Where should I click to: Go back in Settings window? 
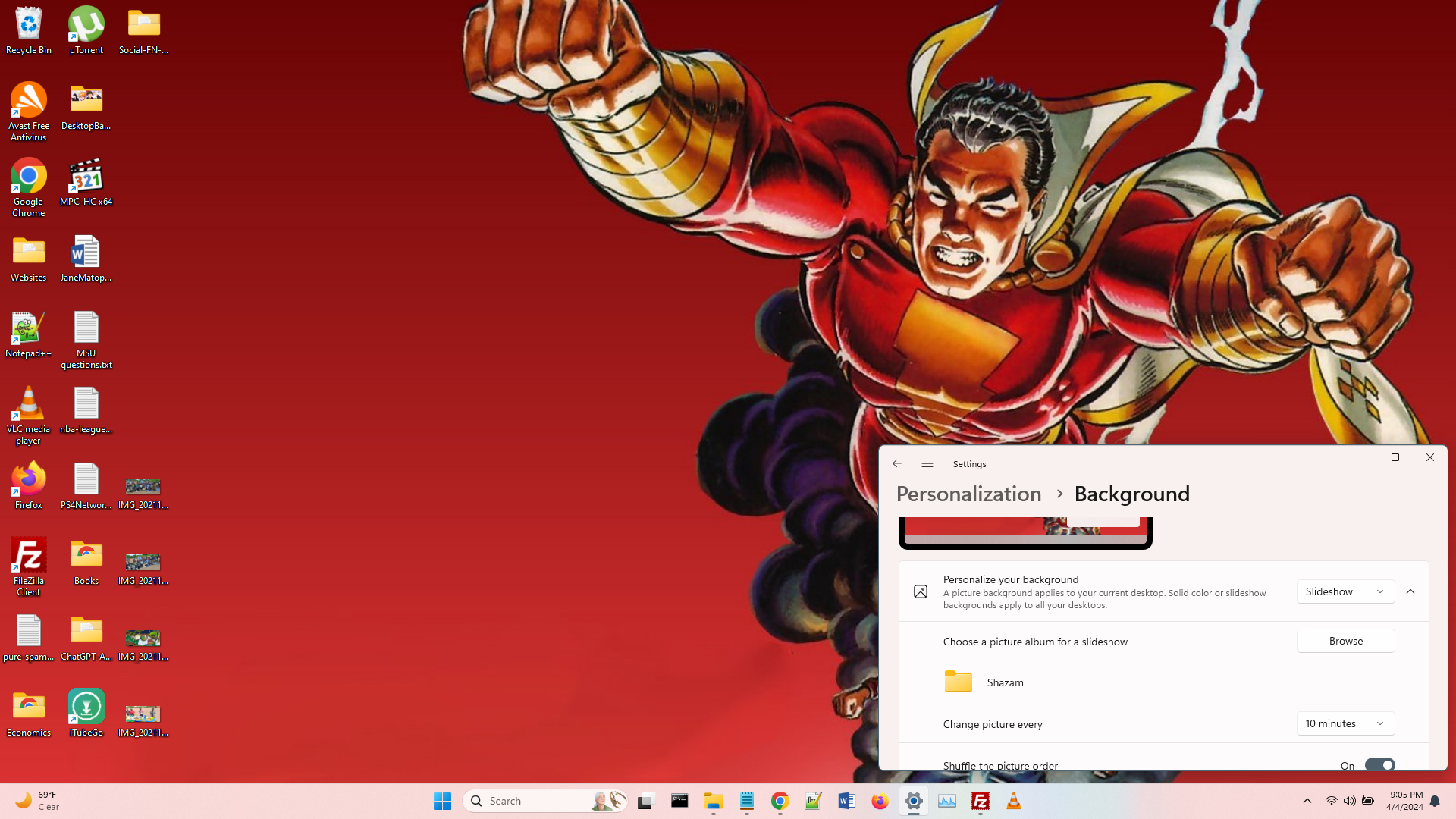pyautogui.click(x=897, y=463)
